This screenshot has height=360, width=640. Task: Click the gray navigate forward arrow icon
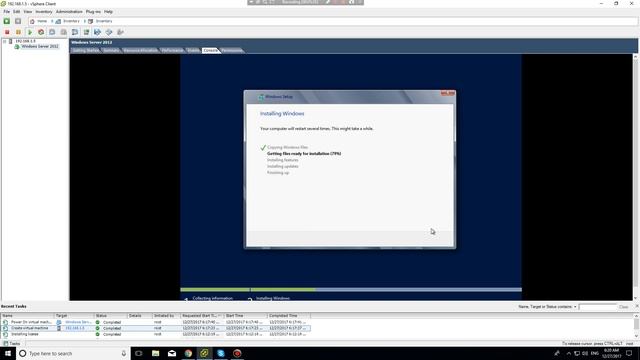coord(18,21)
